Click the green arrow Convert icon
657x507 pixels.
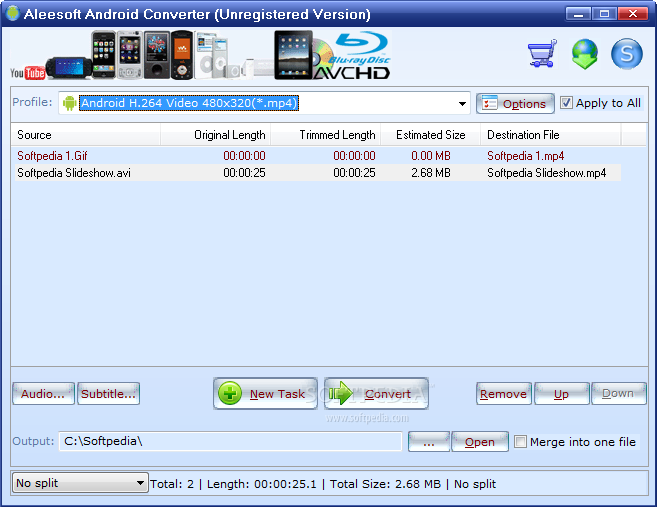click(x=341, y=393)
